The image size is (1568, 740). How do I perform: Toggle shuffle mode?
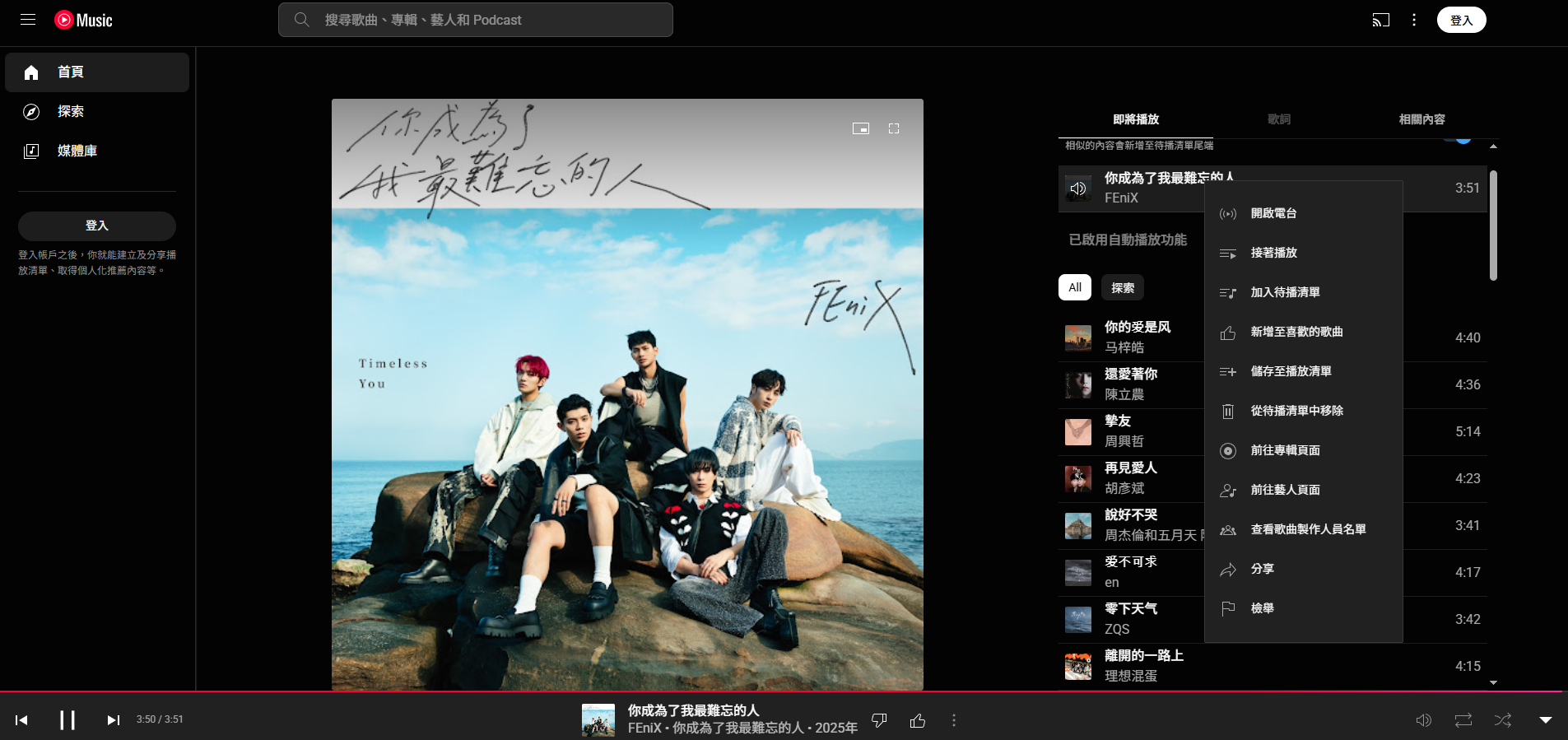(x=1503, y=720)
